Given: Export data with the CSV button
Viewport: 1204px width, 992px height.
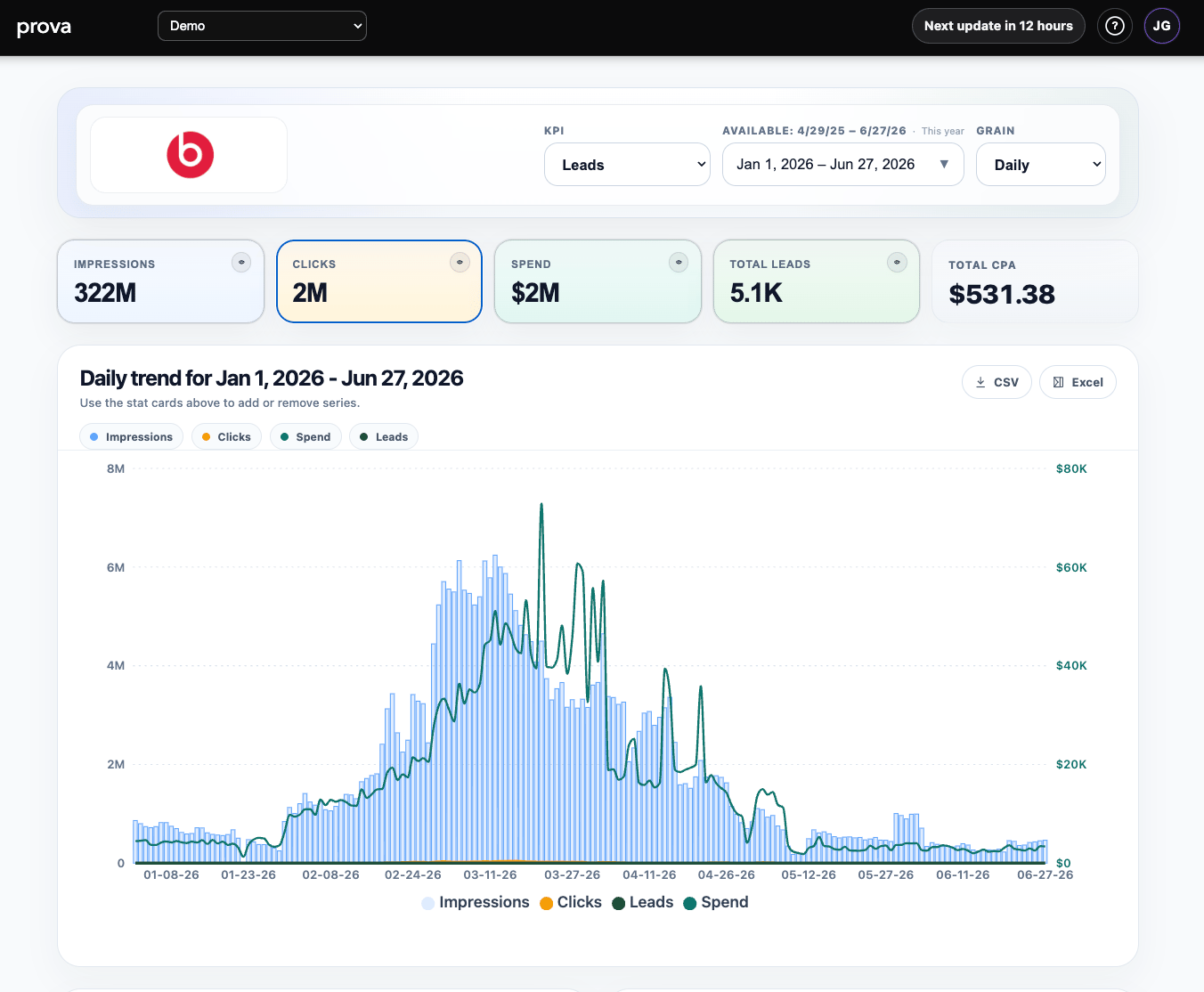Looking at the screenshot, I should (997, 382).
